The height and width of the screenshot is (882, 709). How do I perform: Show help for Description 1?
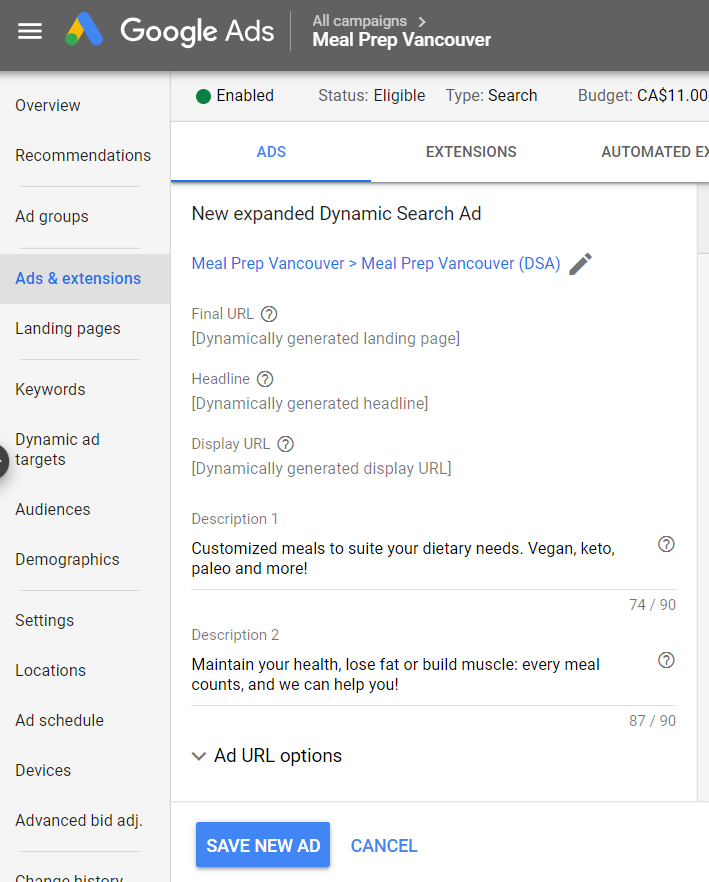(x=666, y=544)
